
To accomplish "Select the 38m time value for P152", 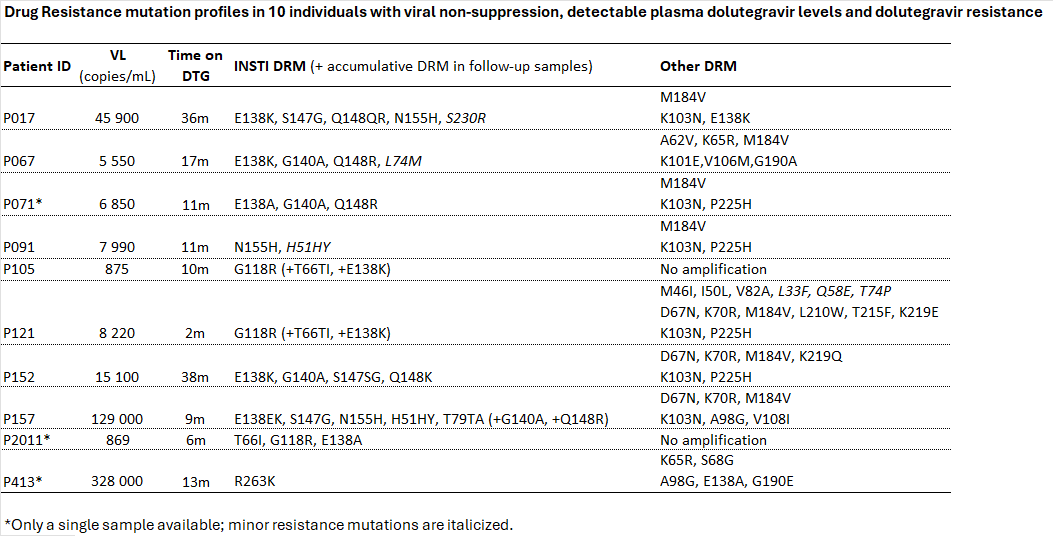I will [195, 377].
